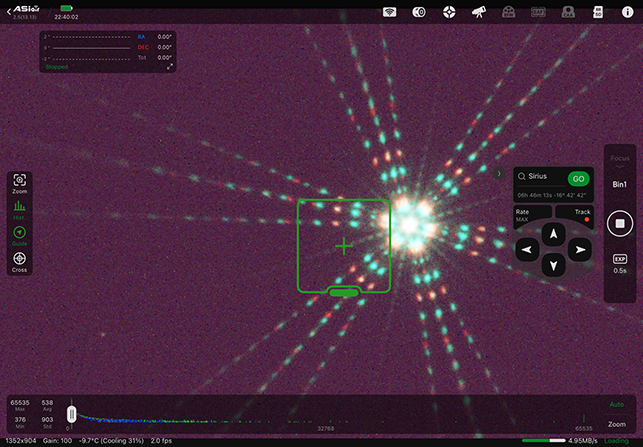Stop the capture with the stop button
The height and width of the screenshot is (447, 643).
tap(619, 223)
